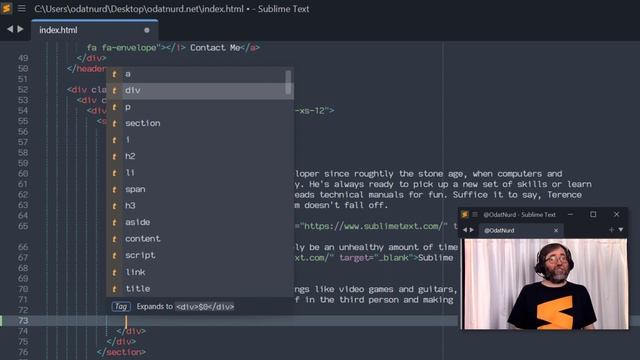The image size is (640, 360).
Task: Choose the 'li' completion entry
Action: 200,173
